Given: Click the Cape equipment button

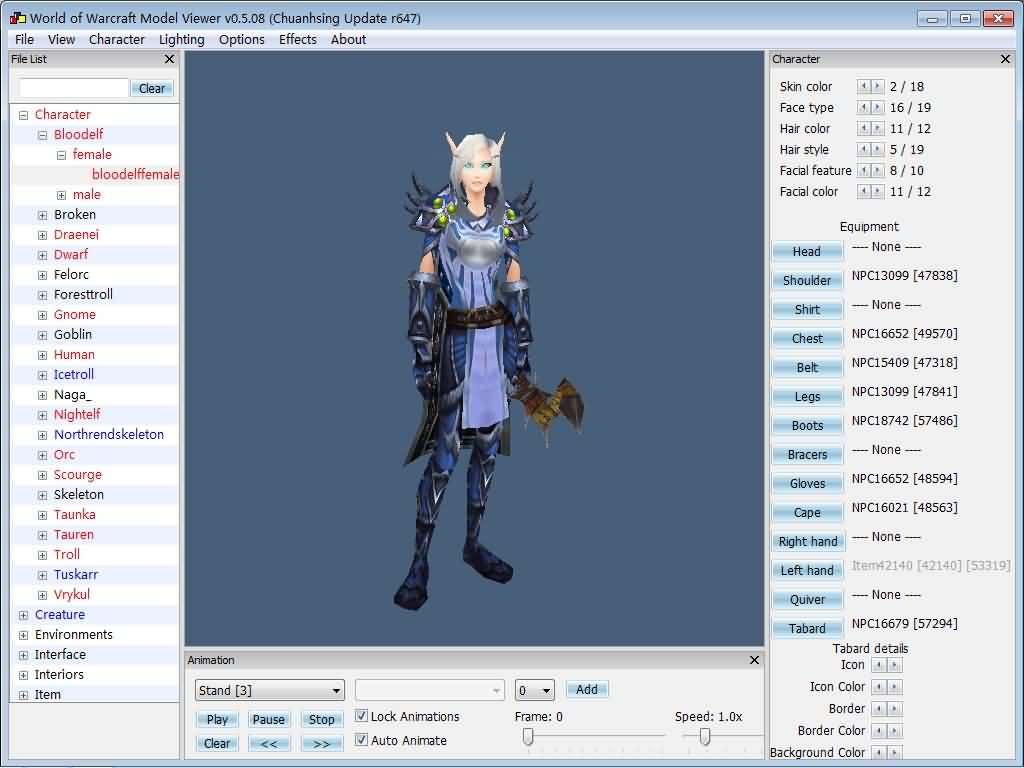Looking at the screenshot, I should [x=807, y=513].
